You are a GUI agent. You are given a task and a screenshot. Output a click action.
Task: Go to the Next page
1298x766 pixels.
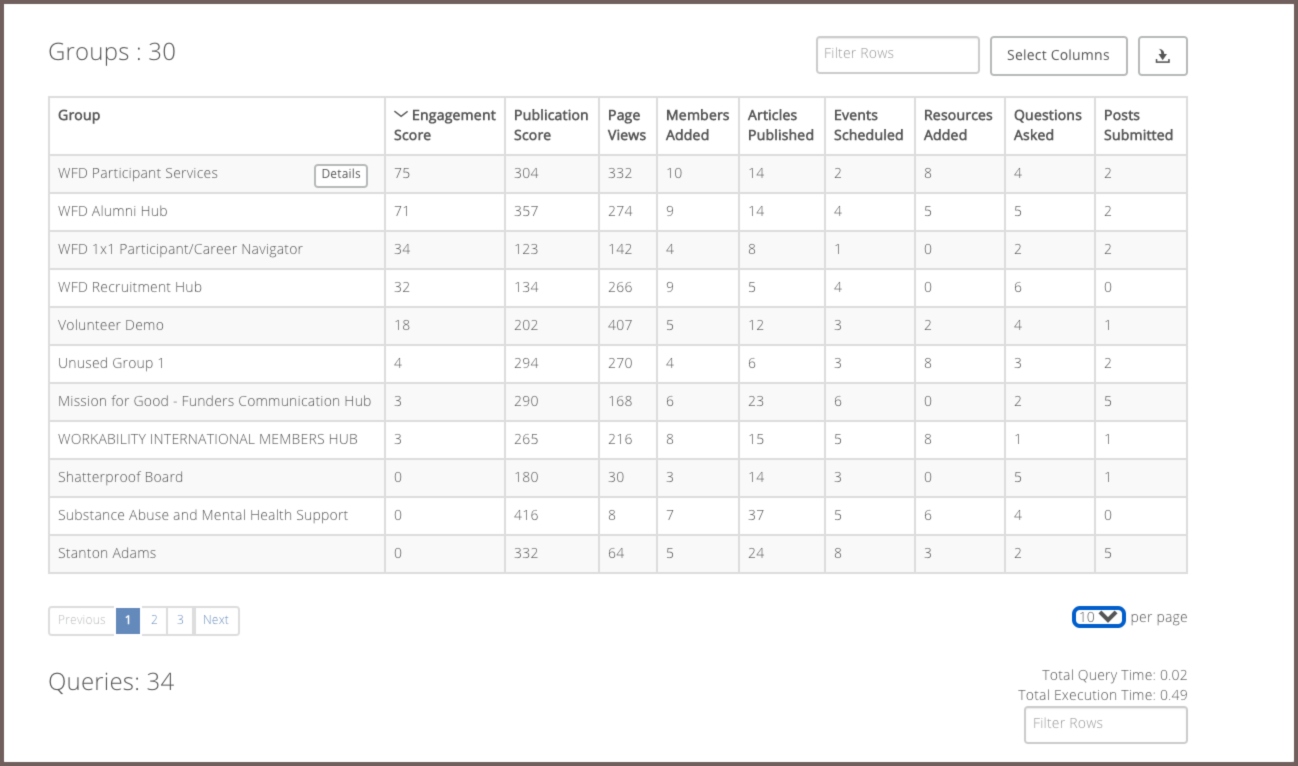point(216,620)
